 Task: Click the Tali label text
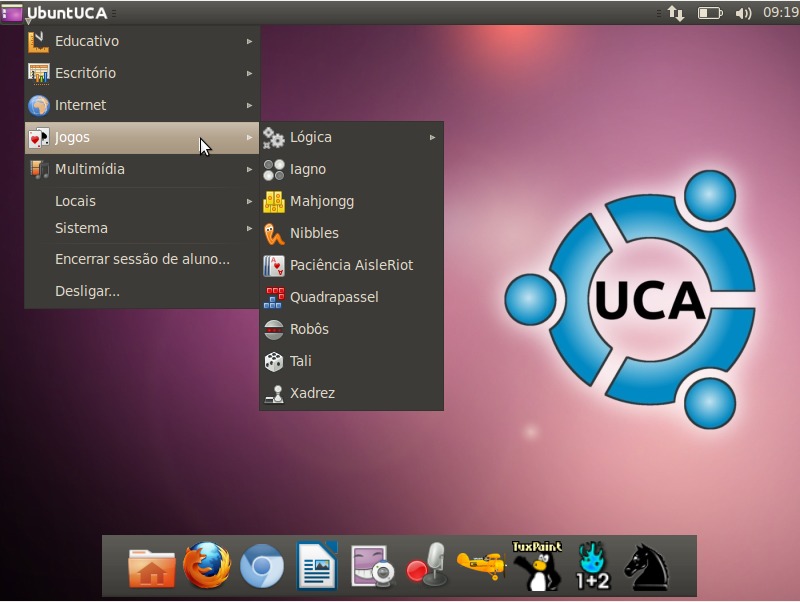click(301, 361)
